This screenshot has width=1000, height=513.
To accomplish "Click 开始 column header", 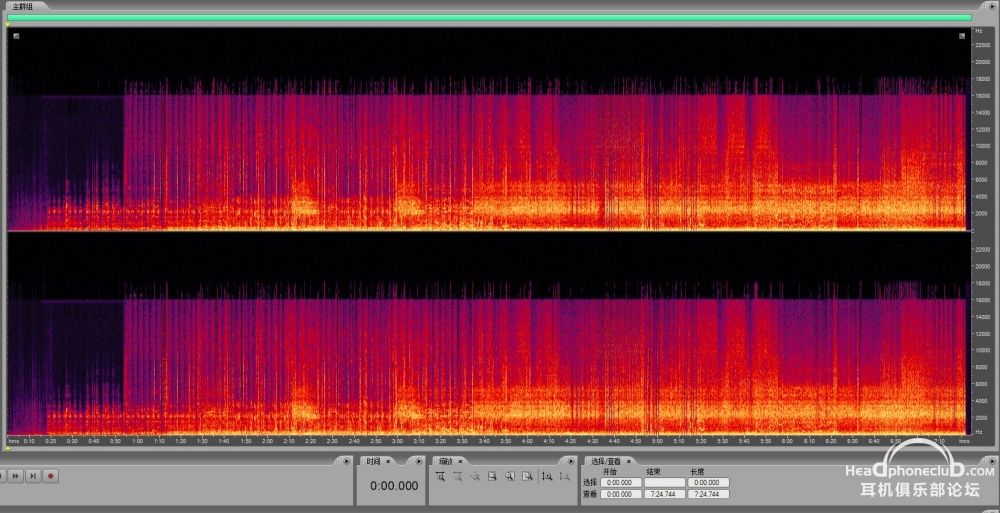I will click(610, 472).
